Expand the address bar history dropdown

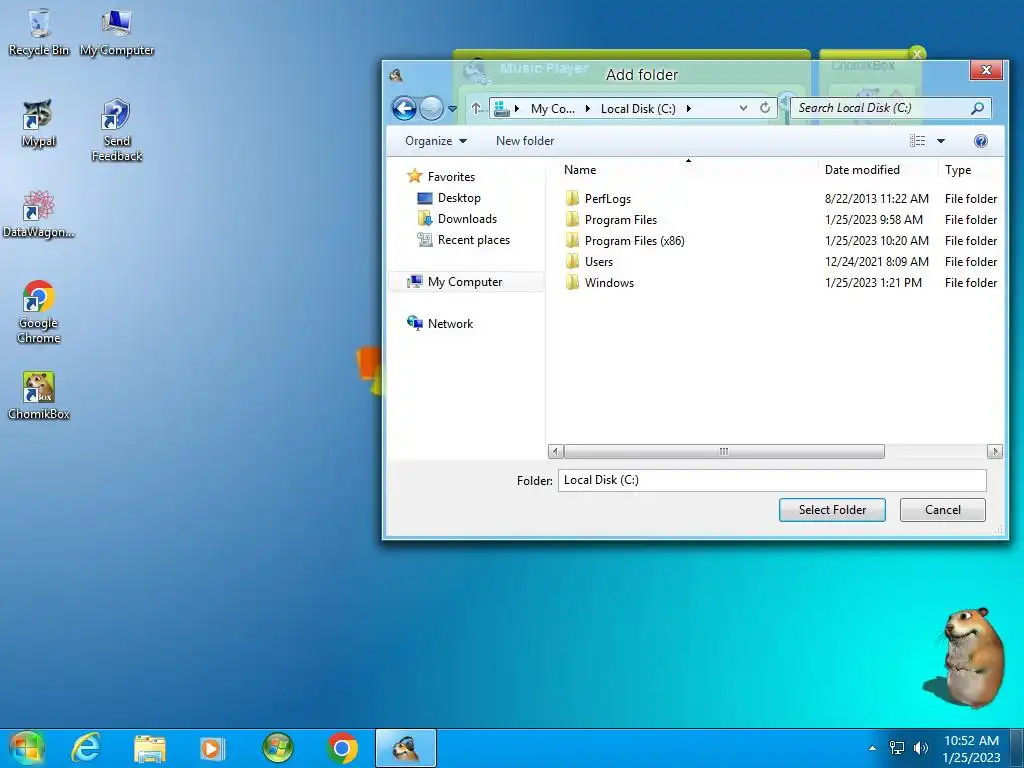coord(743,108)
